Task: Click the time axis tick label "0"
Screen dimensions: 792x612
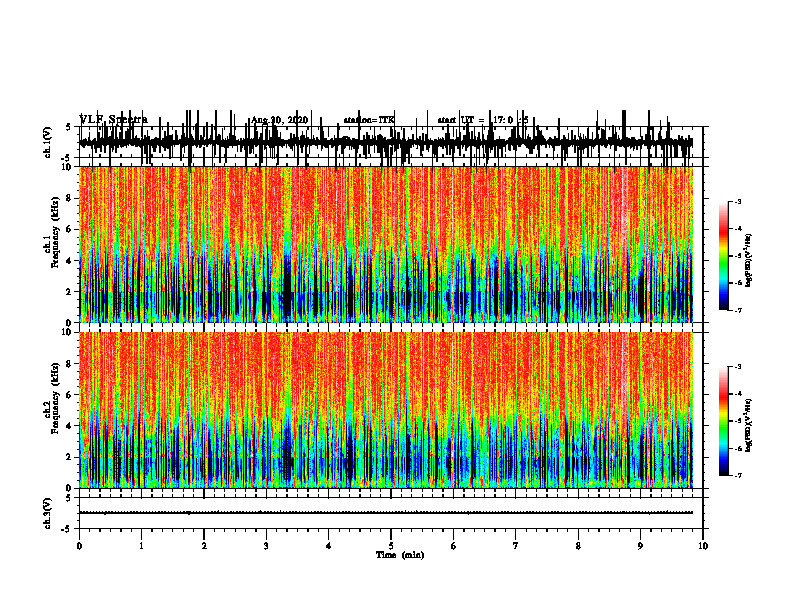Action: click(x=79, y=546)
